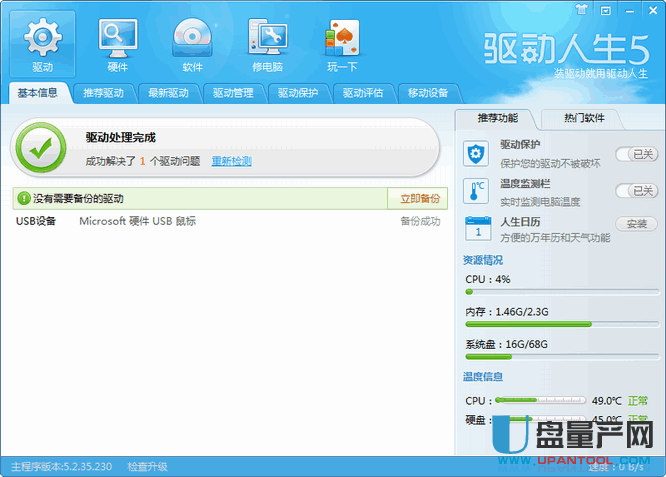Switch to the 驱动保护 tab
666x477 pixels.
[298, 93]
